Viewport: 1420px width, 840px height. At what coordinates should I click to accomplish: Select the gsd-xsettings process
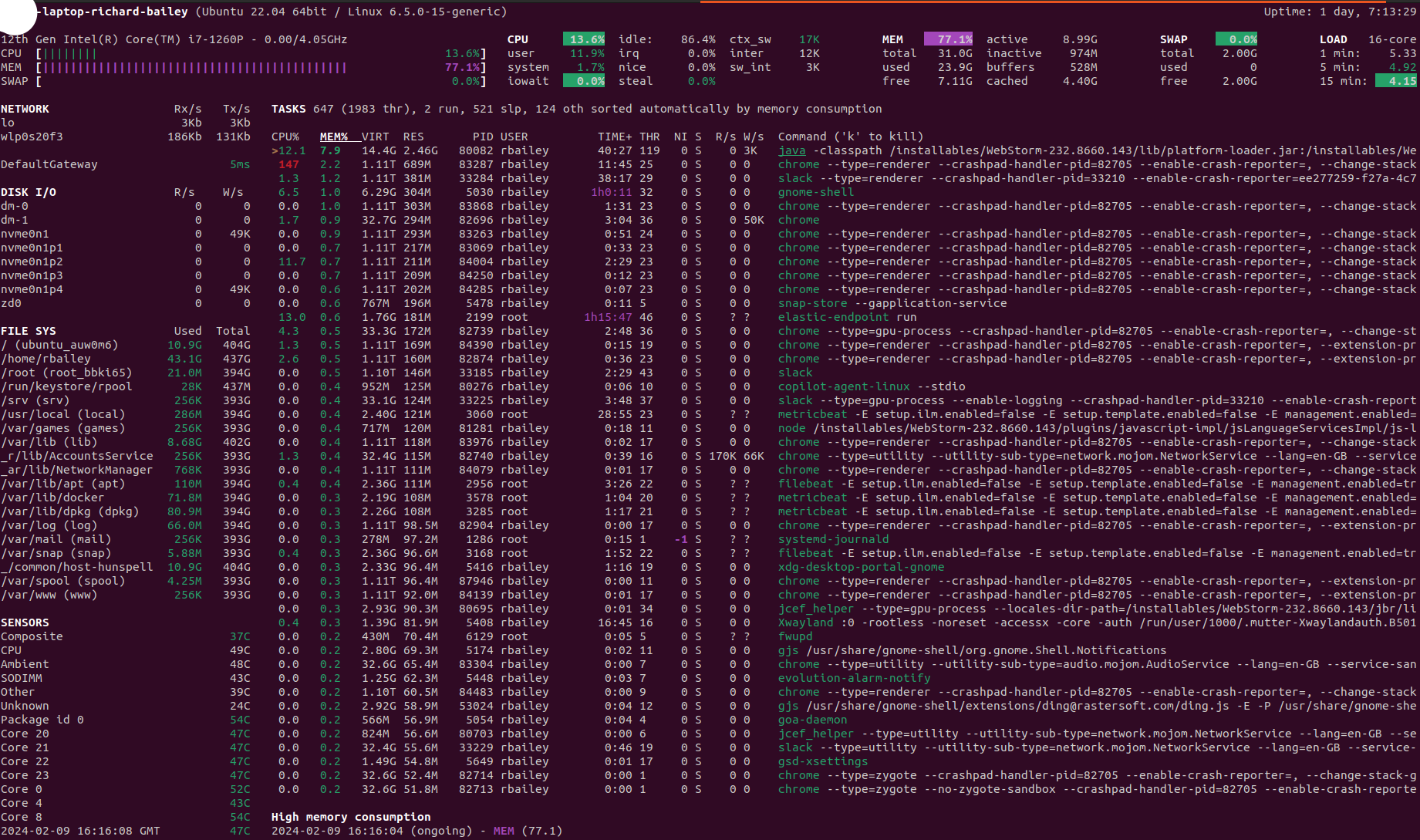pos(822,761)
